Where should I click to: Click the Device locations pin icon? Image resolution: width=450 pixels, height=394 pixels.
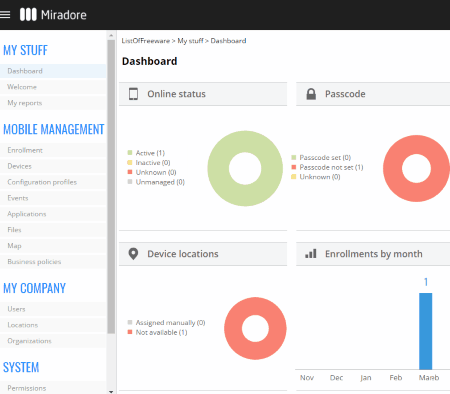pos(133,254)
